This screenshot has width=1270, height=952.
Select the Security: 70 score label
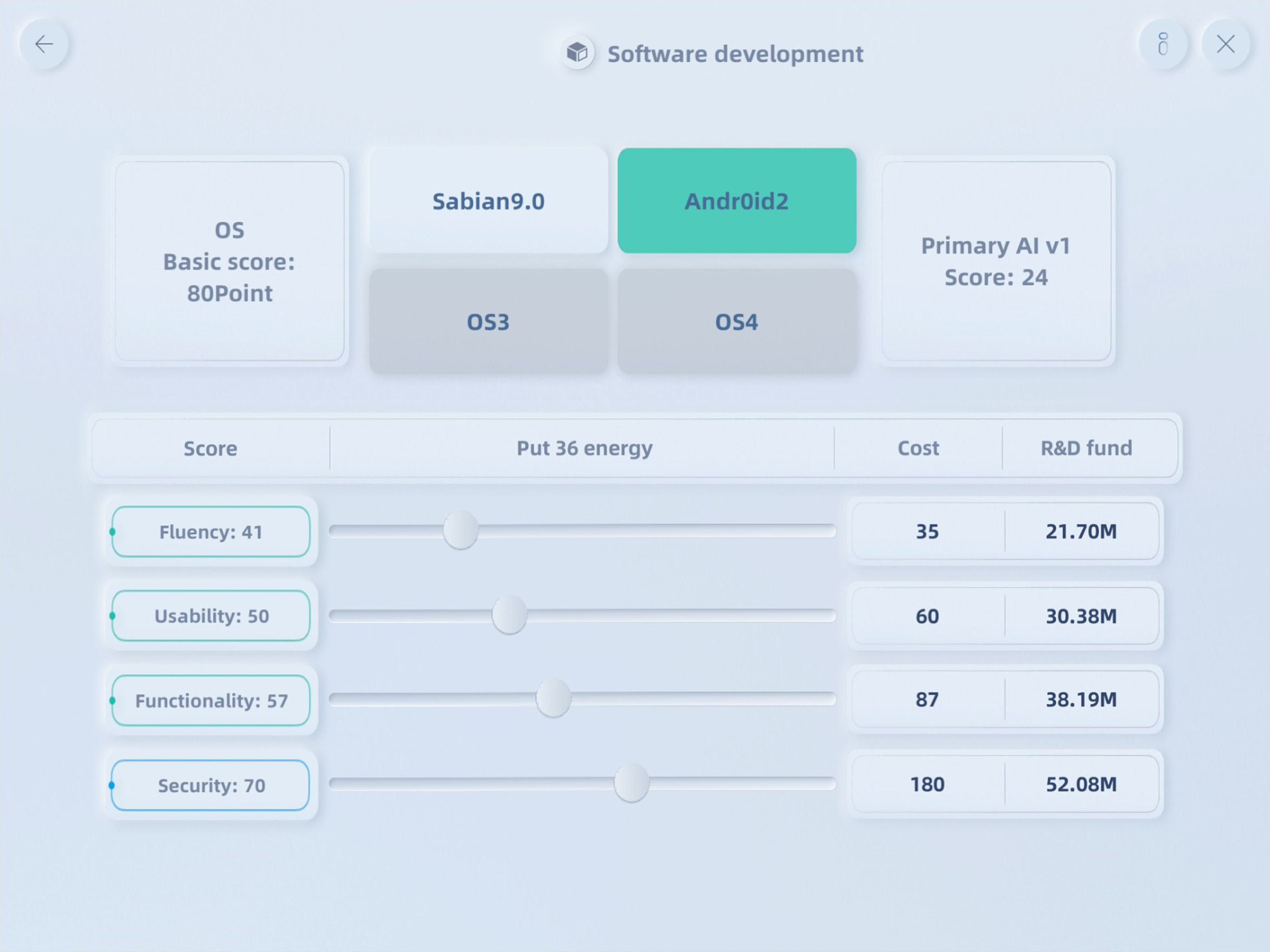(x=211, y=785)
